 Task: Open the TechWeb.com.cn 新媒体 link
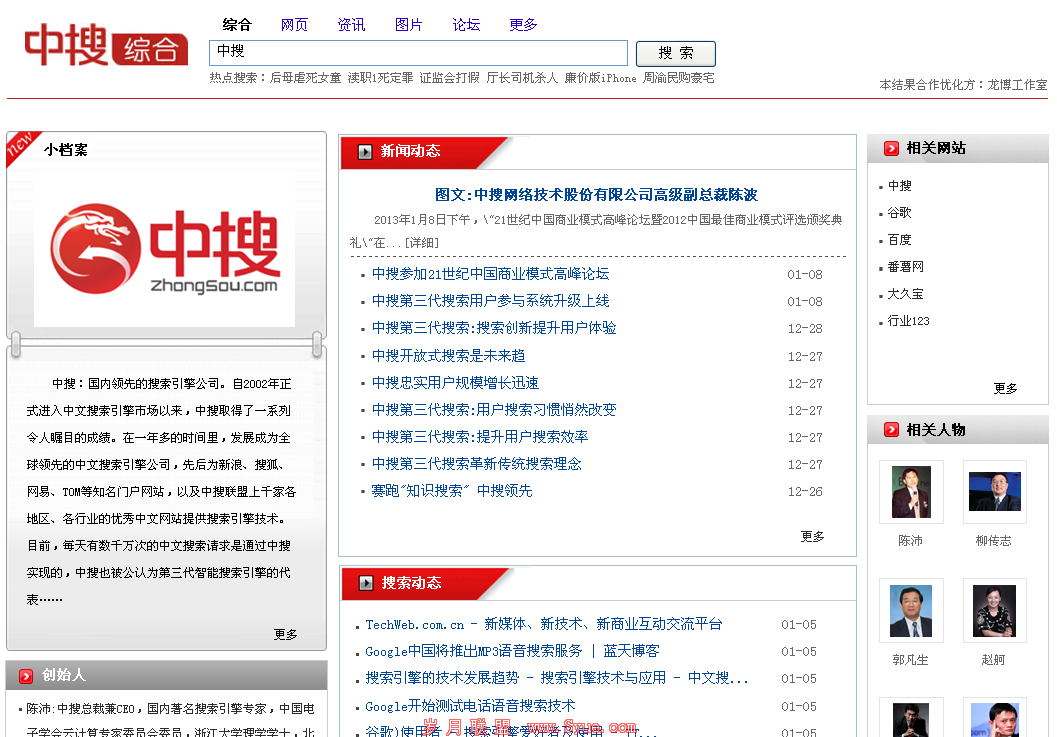click(x=543, y=624)
